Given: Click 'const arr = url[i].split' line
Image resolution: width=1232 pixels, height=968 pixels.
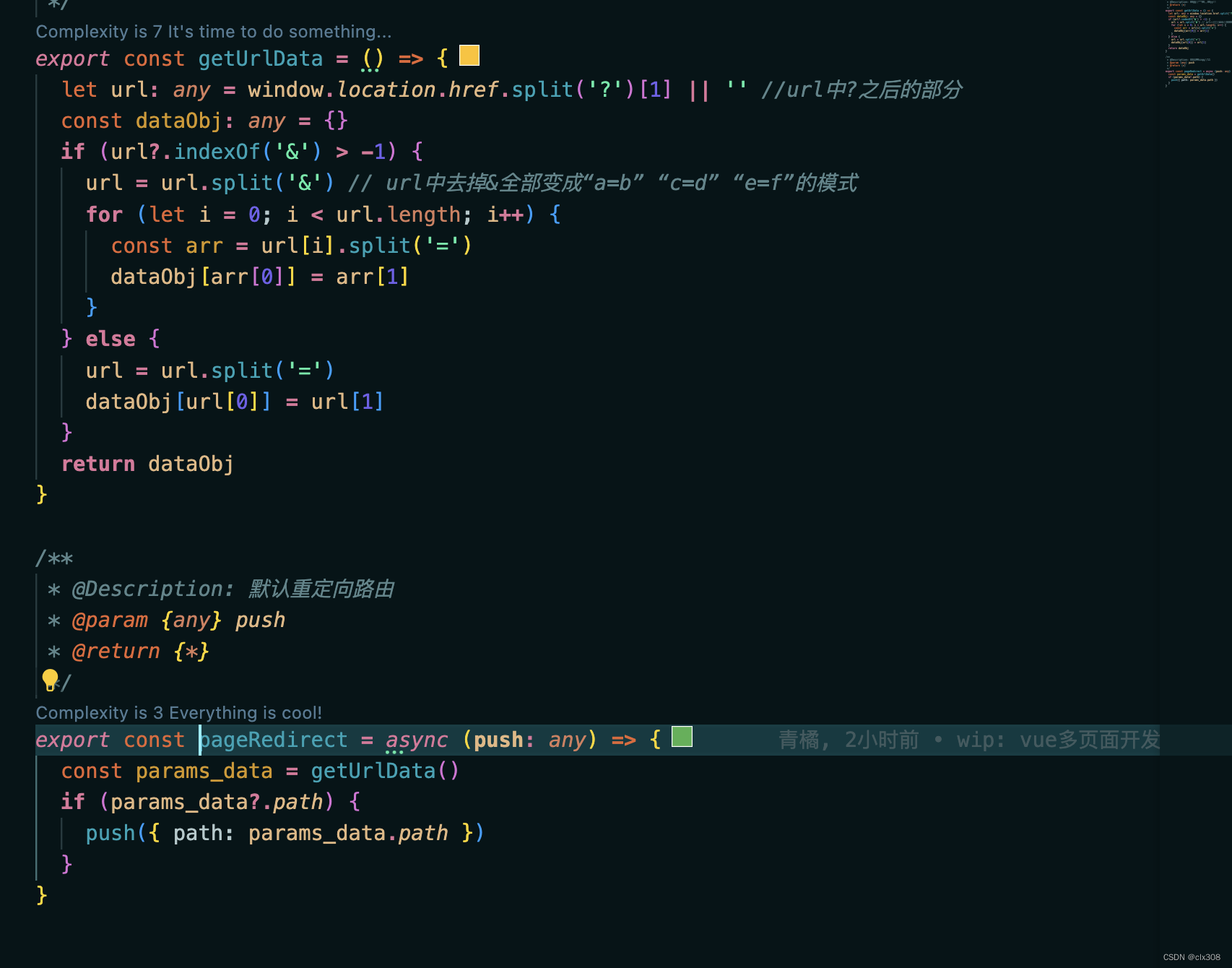Looking at the screenshot, I should click(x=292, y=246).
